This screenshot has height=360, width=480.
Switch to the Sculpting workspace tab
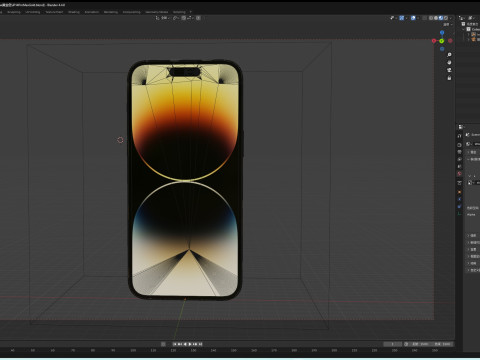tap(14, 12)
